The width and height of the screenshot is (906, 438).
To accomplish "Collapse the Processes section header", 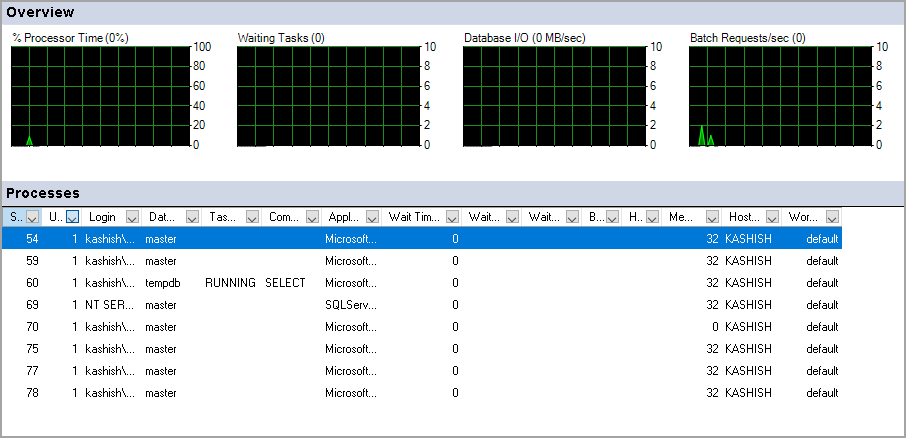I will pyautogui.click(x=452, y=193).
